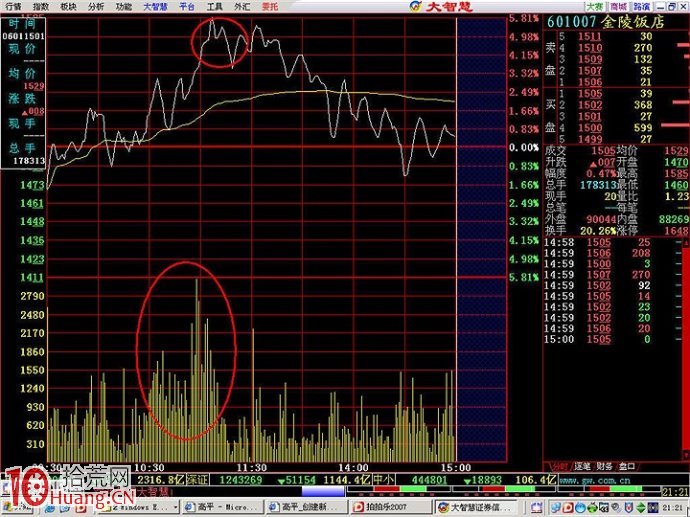Select buy level 4 volume 599
The image size is (690, 517).
643,128
